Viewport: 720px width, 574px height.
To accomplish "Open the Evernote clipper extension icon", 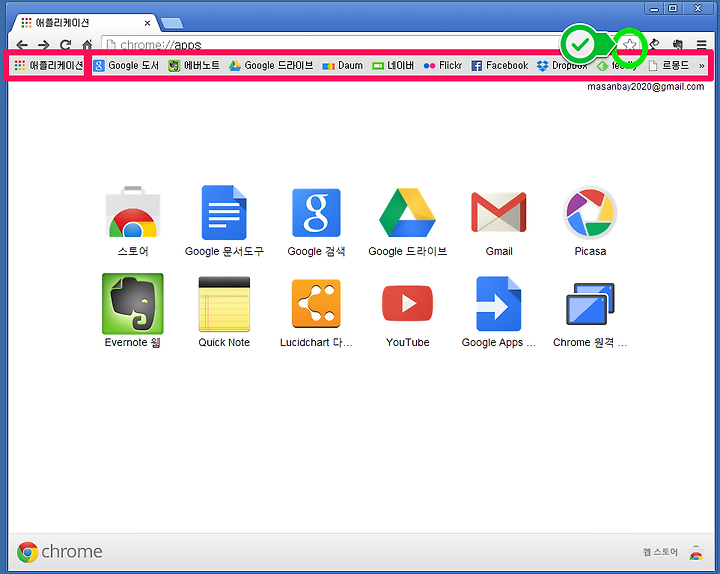I will tap(678, 44).
